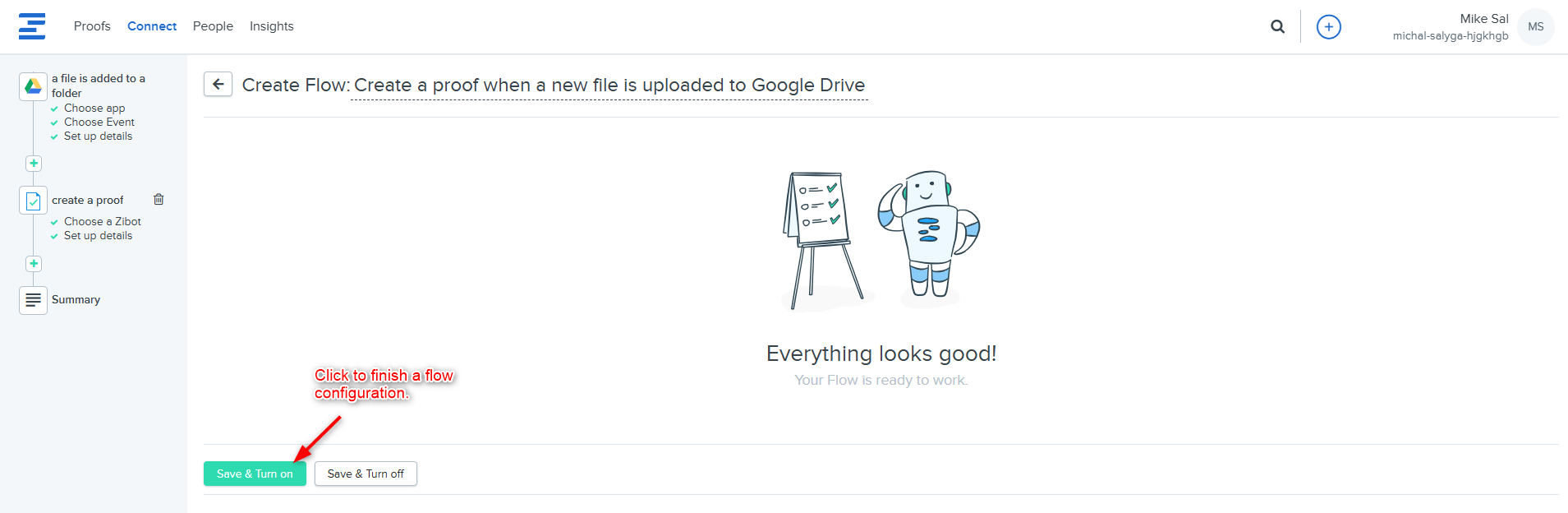
Task: Delete the create a proof step
Action: tap(159, 200)
